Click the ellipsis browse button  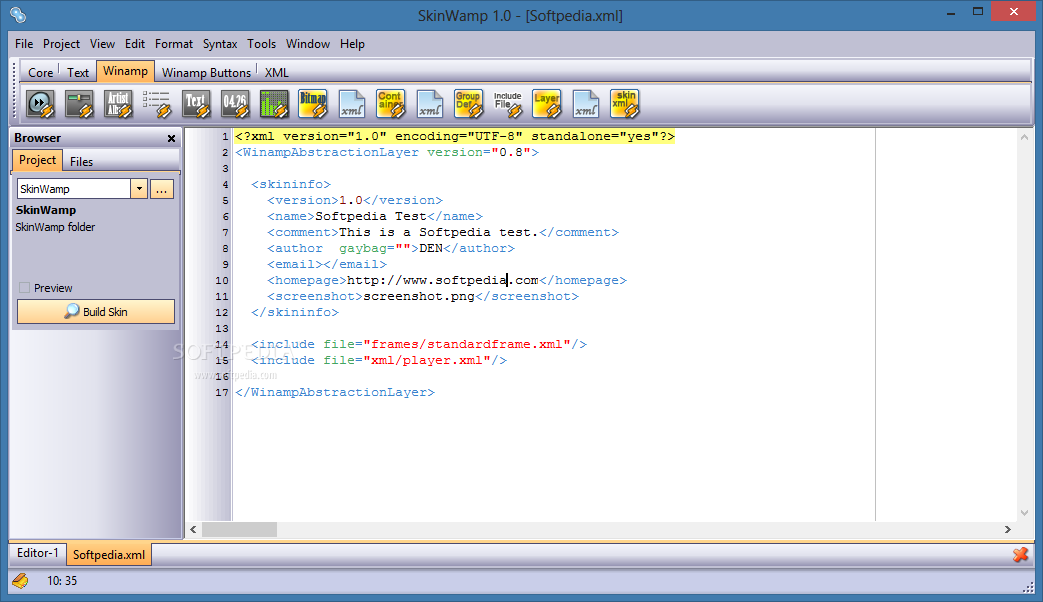pos(162,189)
